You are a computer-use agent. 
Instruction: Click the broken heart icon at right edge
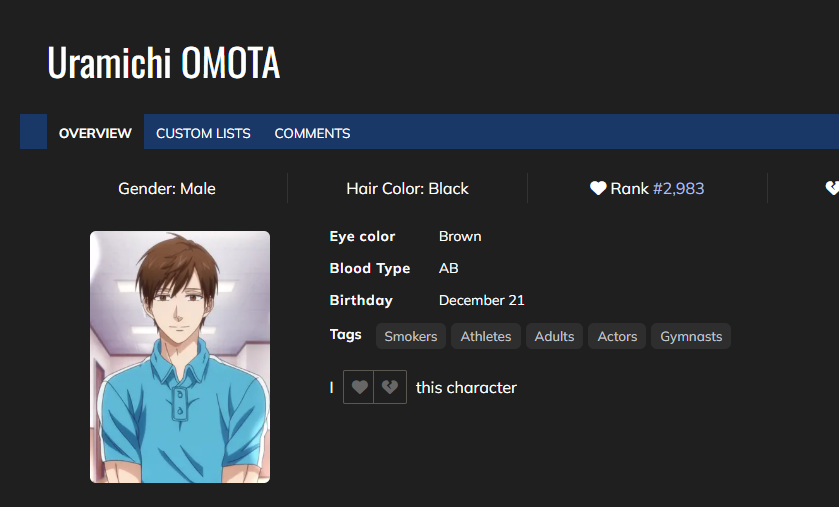click(x=832, y=188)
